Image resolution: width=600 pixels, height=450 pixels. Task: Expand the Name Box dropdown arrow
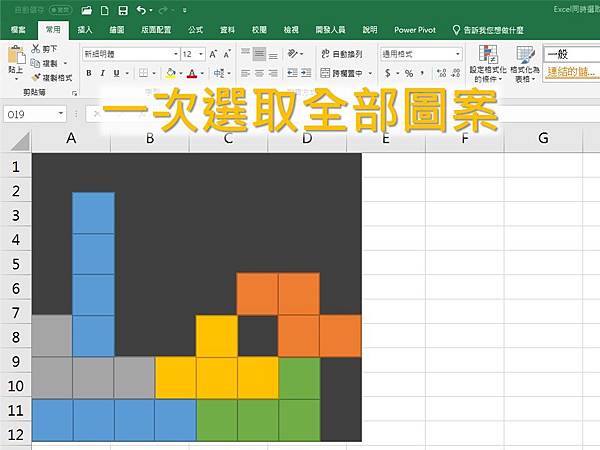[x=60, y=114]
